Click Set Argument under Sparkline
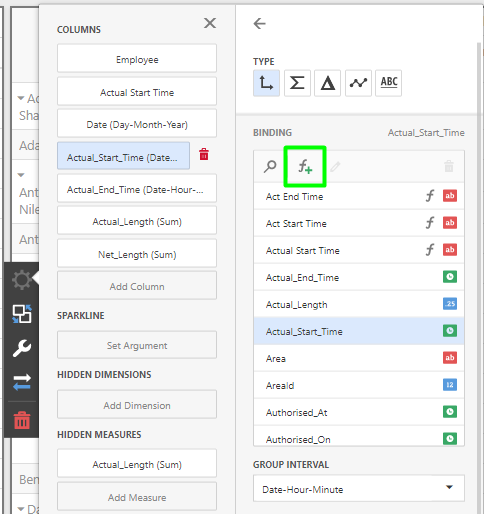 pyautogui.click(x=137, y=345)
